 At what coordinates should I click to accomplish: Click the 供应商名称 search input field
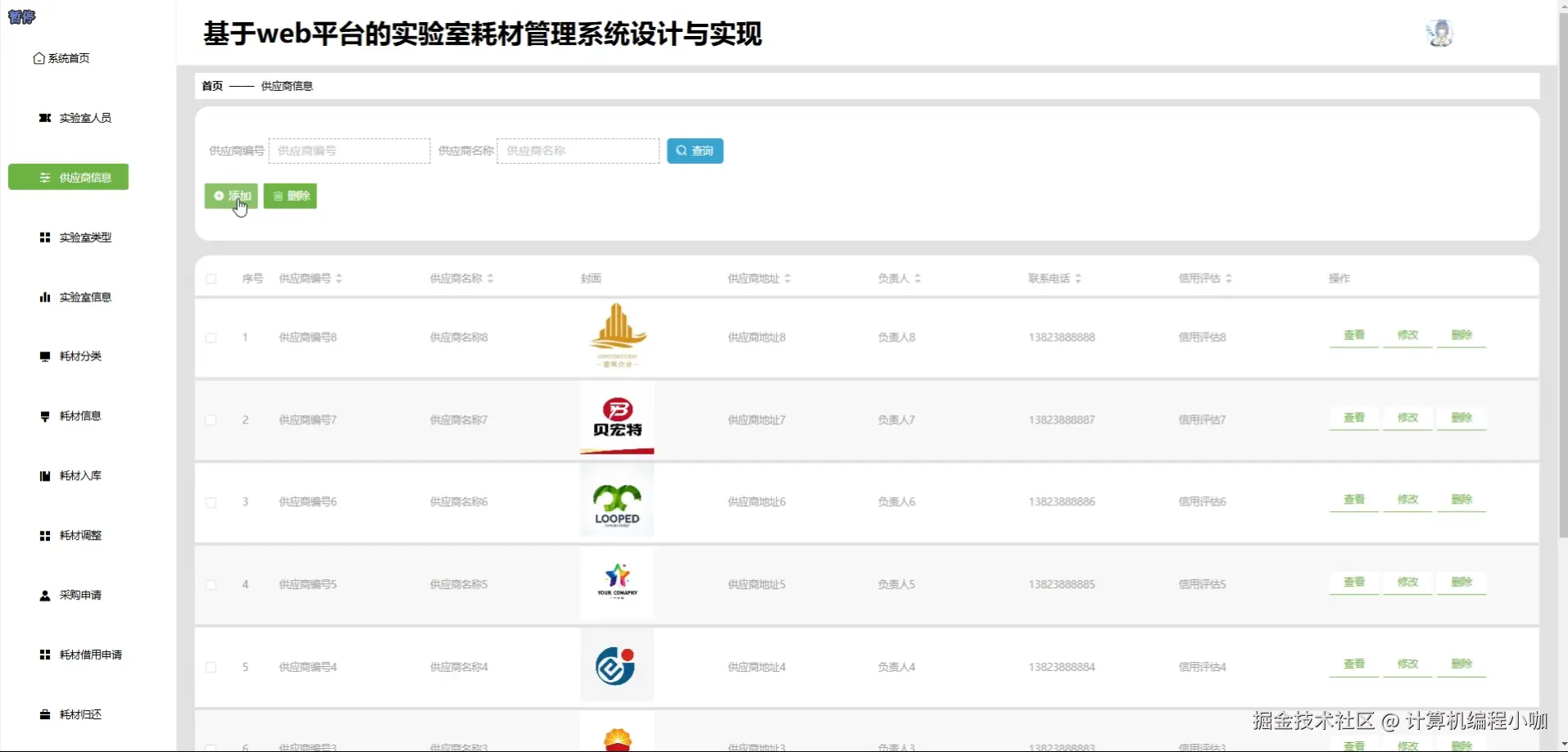pos(578,151)
